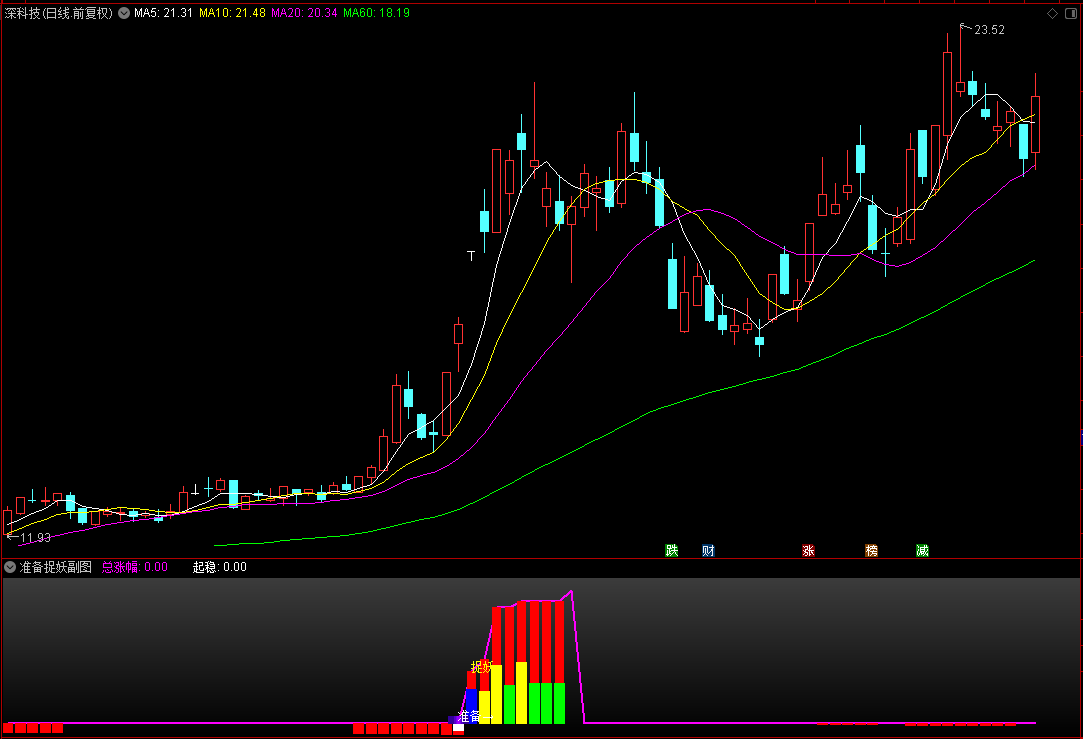Viewport: 1083px width, 739px height.
Task: Open dropdown next to 深科技 title
Action: coord(124,13)
